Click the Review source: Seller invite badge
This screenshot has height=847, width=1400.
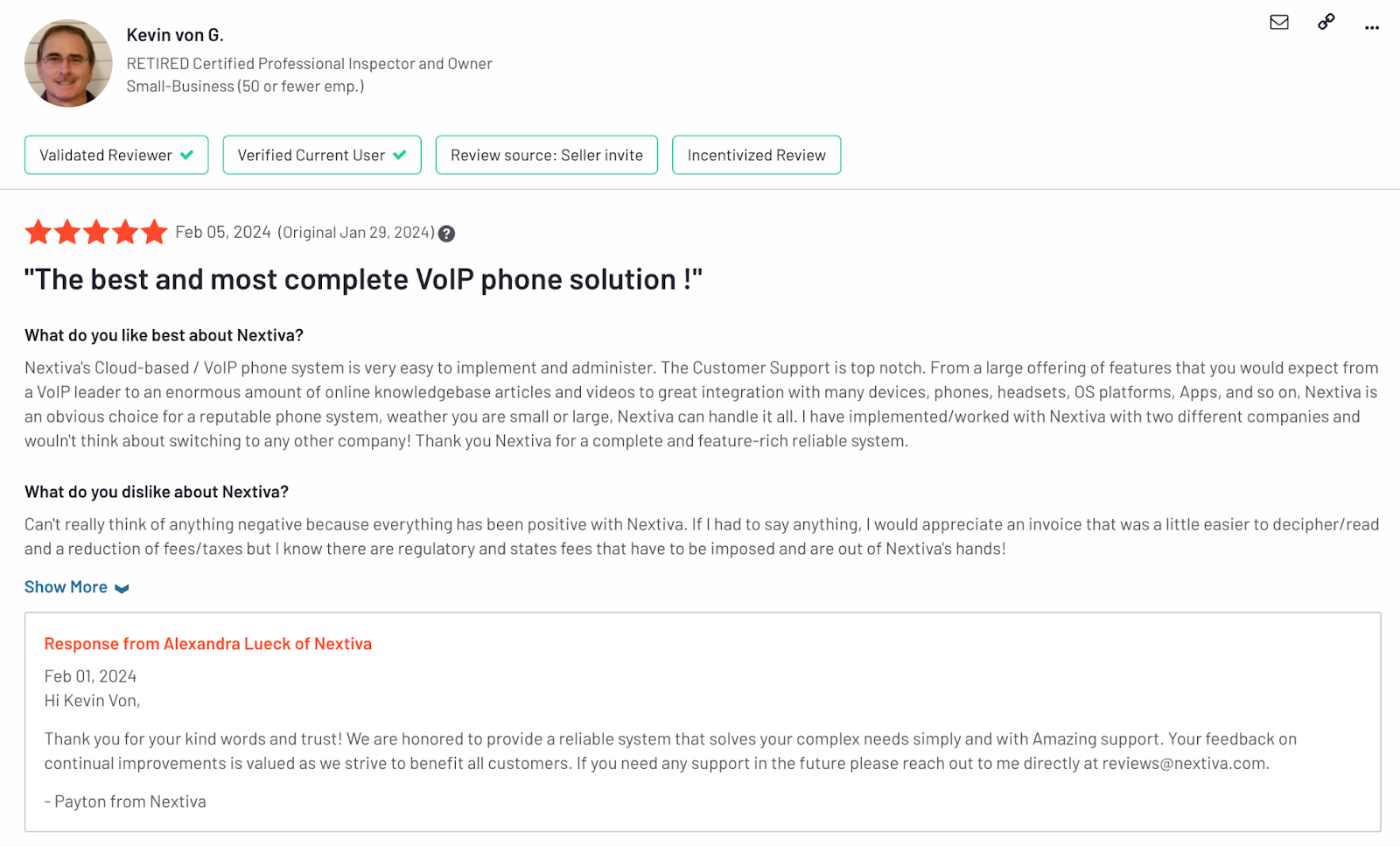point(547,155)
